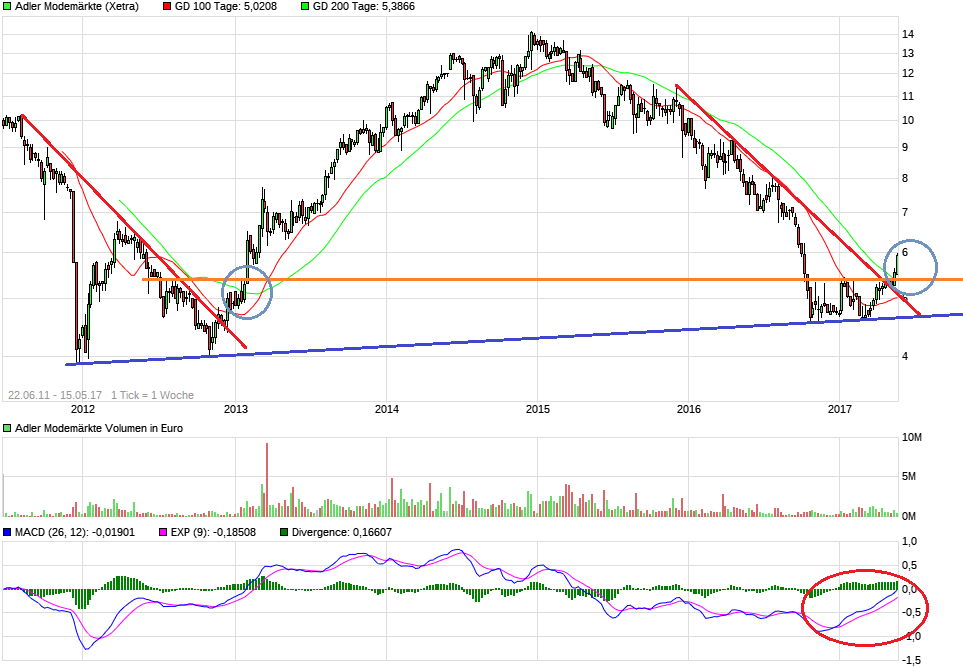The height and width of the screenshot is (668, 963).
Task: Click the dark green Divergence legend icon
Action: point(284,532)
